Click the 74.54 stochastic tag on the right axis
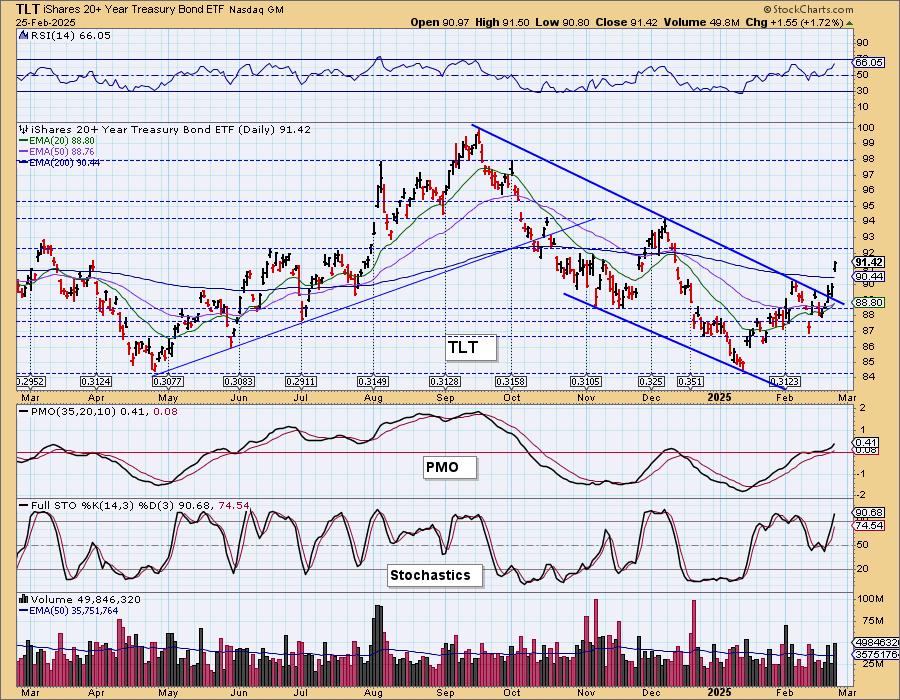The height and width of the screenshot is (700, 900). [x=868, y=526]
